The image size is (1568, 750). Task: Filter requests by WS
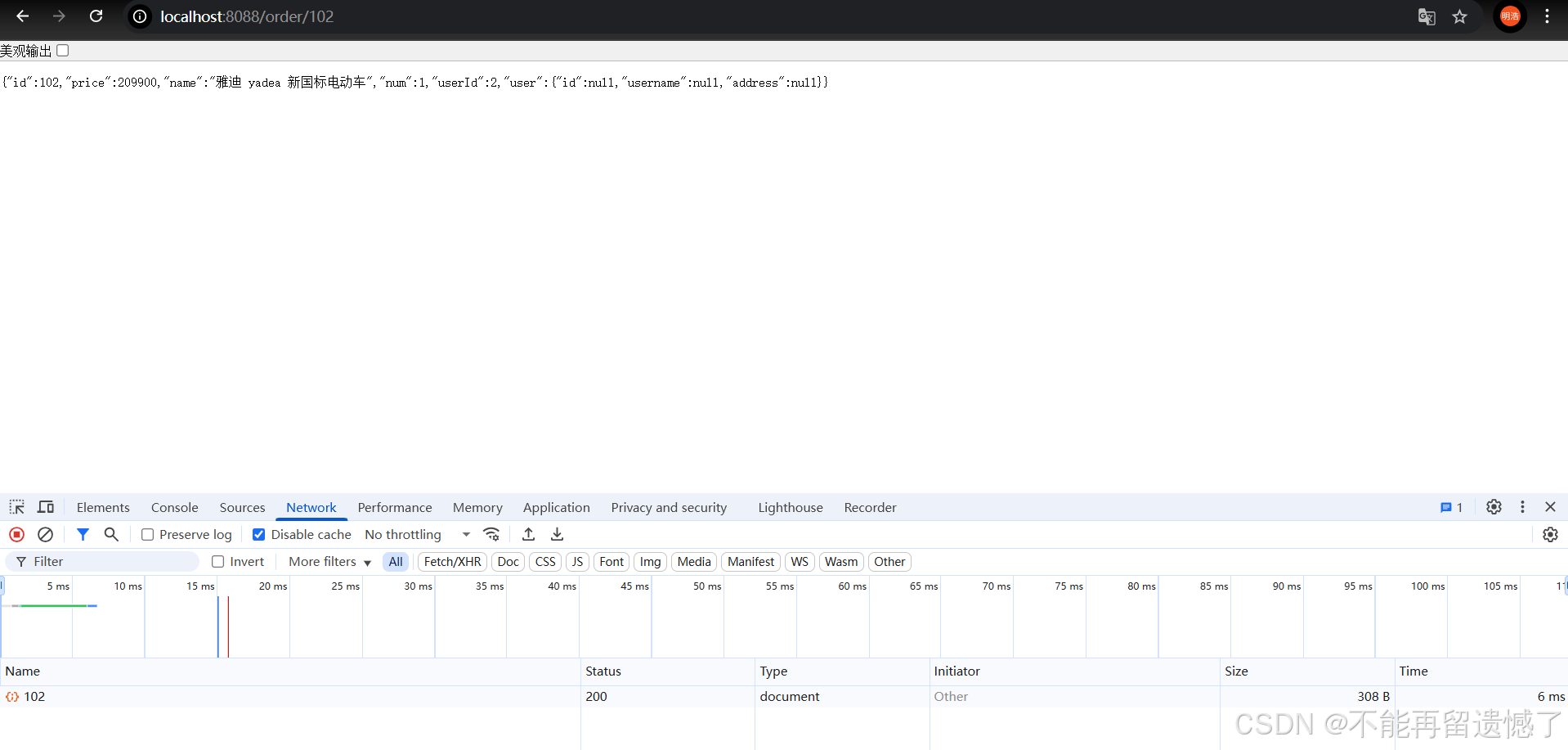800,561
